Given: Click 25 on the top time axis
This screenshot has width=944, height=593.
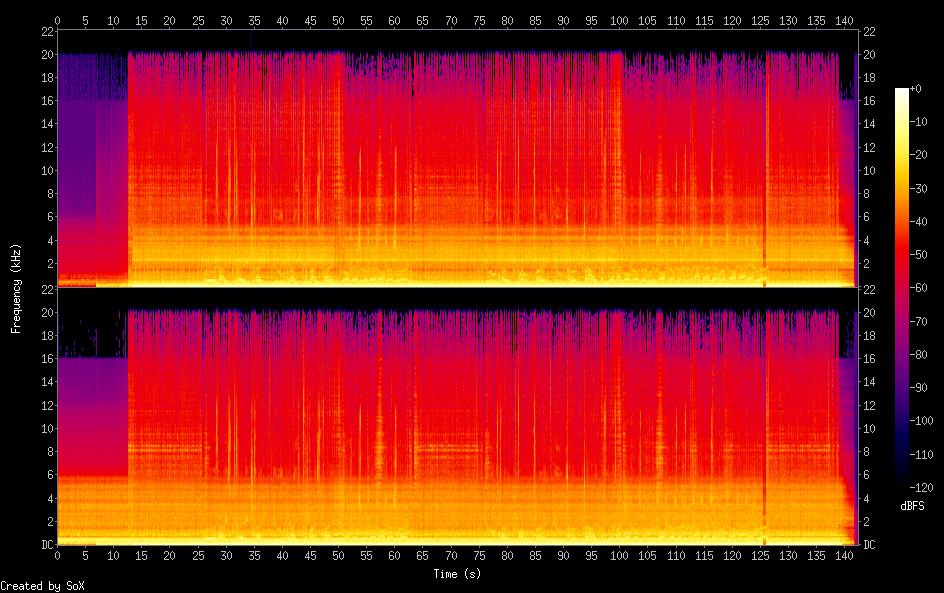Looking at the screenshot, I should (198, 20).
